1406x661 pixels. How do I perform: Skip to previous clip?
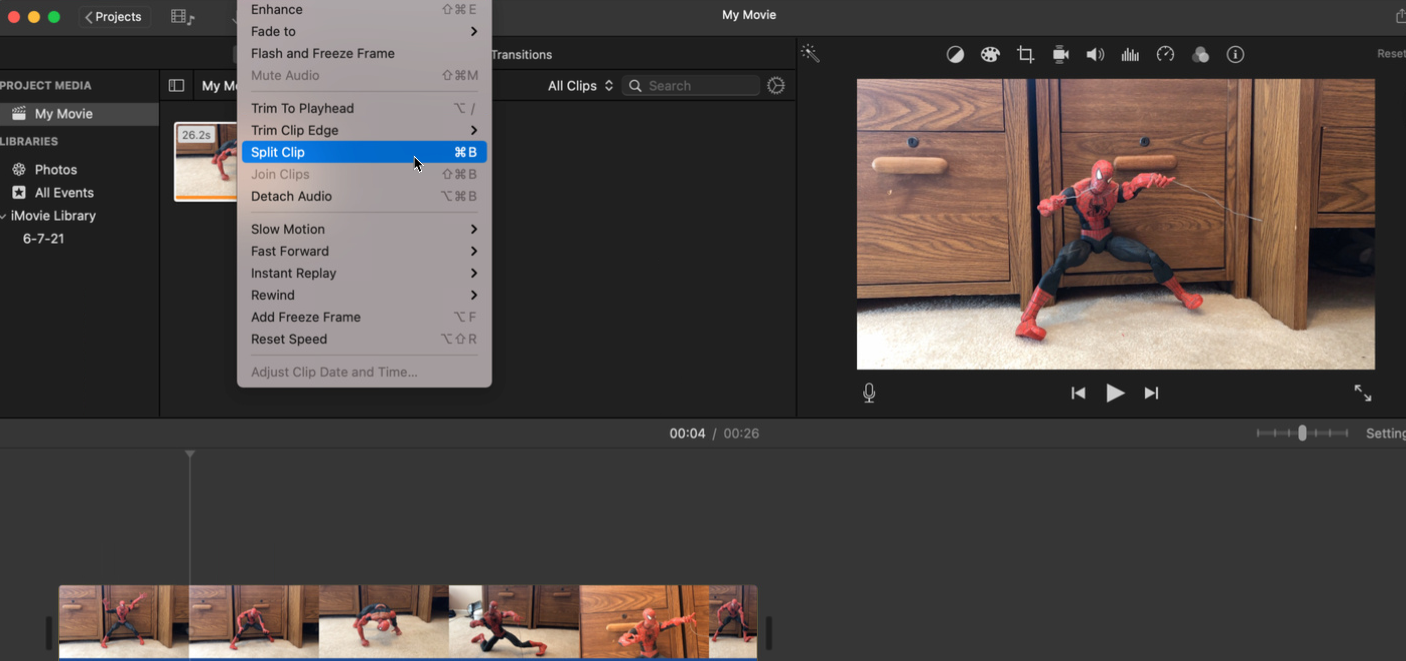click(x=1078, y=393)
